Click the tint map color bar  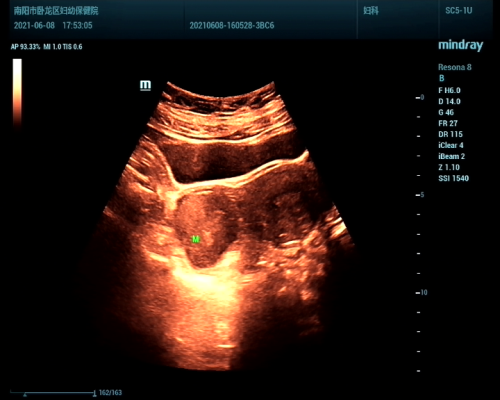[17, 94]
